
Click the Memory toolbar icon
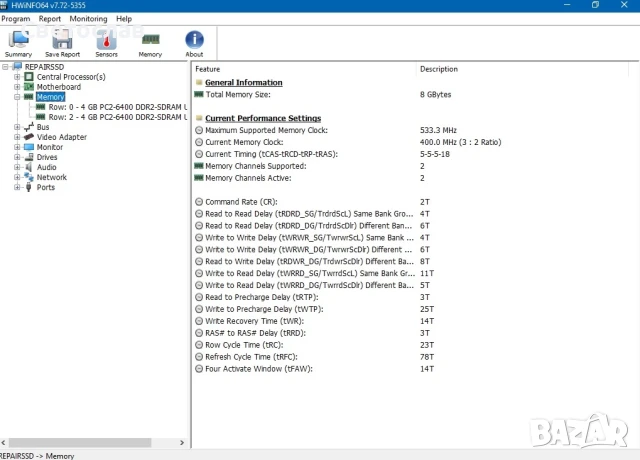(x=150, y=42)
